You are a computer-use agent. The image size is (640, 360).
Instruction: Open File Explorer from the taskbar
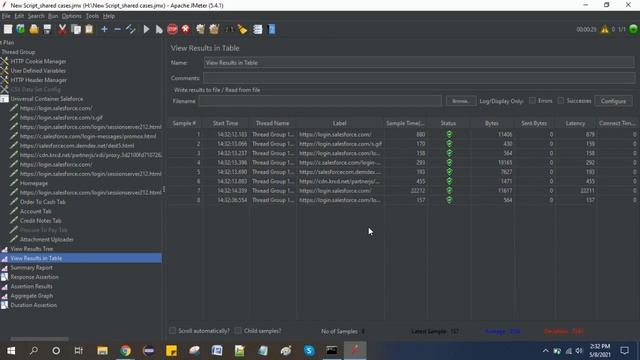tap(102, 350)
